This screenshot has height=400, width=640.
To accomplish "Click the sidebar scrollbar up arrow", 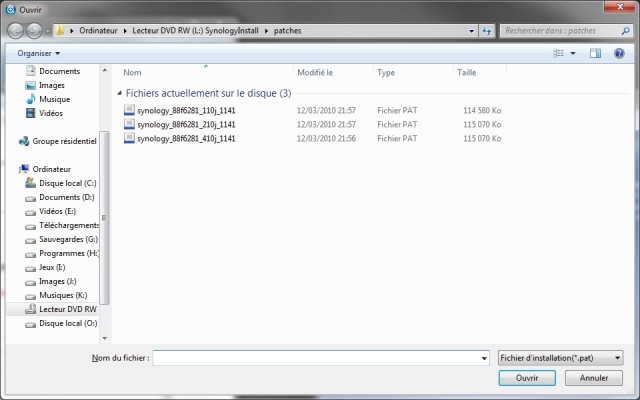I will pos(104,70).
